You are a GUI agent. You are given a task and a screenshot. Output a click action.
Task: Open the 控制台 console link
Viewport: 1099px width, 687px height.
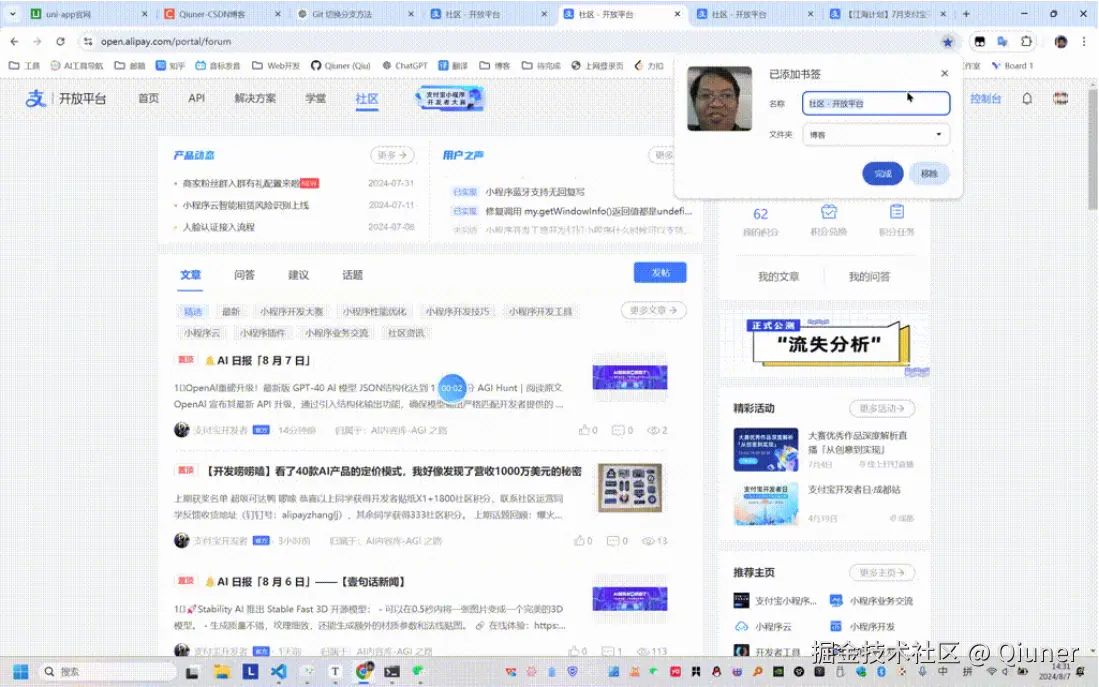pos(985,99)
